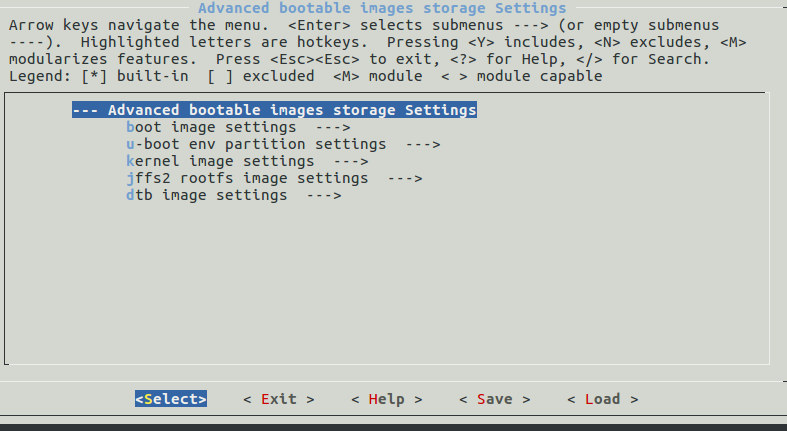
Task: Click the Save button
Action: pos(494,399)
